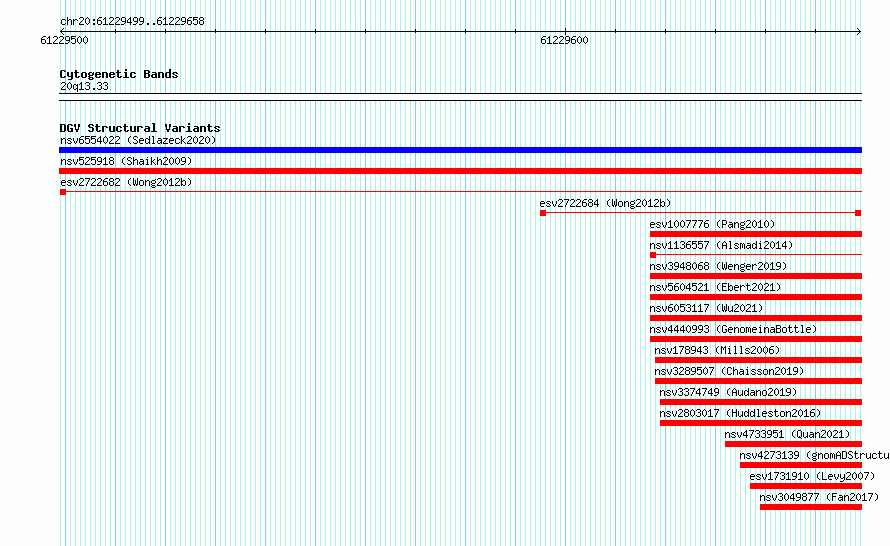Click the chr20:61229499..61229658 region label
The image size is (890, 546).
point(132,22)
